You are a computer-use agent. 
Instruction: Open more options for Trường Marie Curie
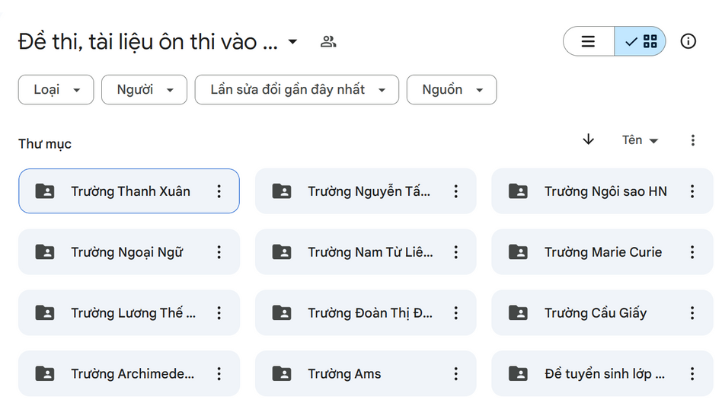click(692, 252)
